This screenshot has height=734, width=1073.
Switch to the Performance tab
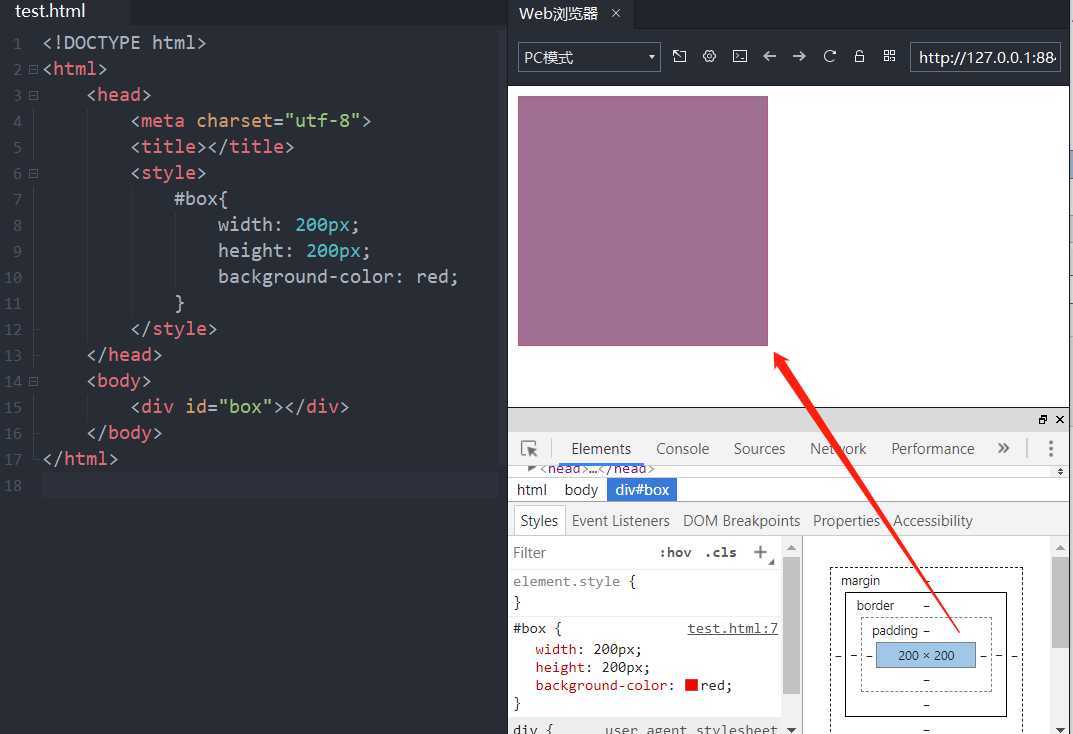pos(933,449)
